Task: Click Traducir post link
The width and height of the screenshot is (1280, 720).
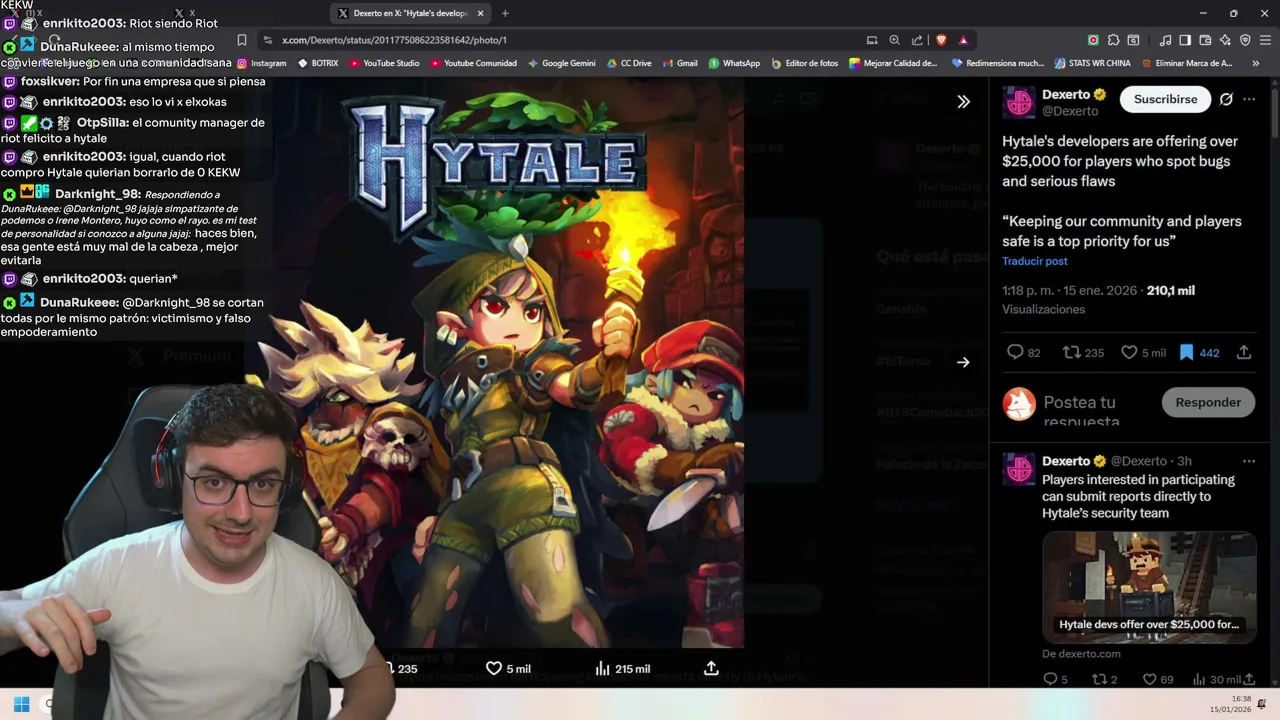Action: click(x=1035, y=261)
